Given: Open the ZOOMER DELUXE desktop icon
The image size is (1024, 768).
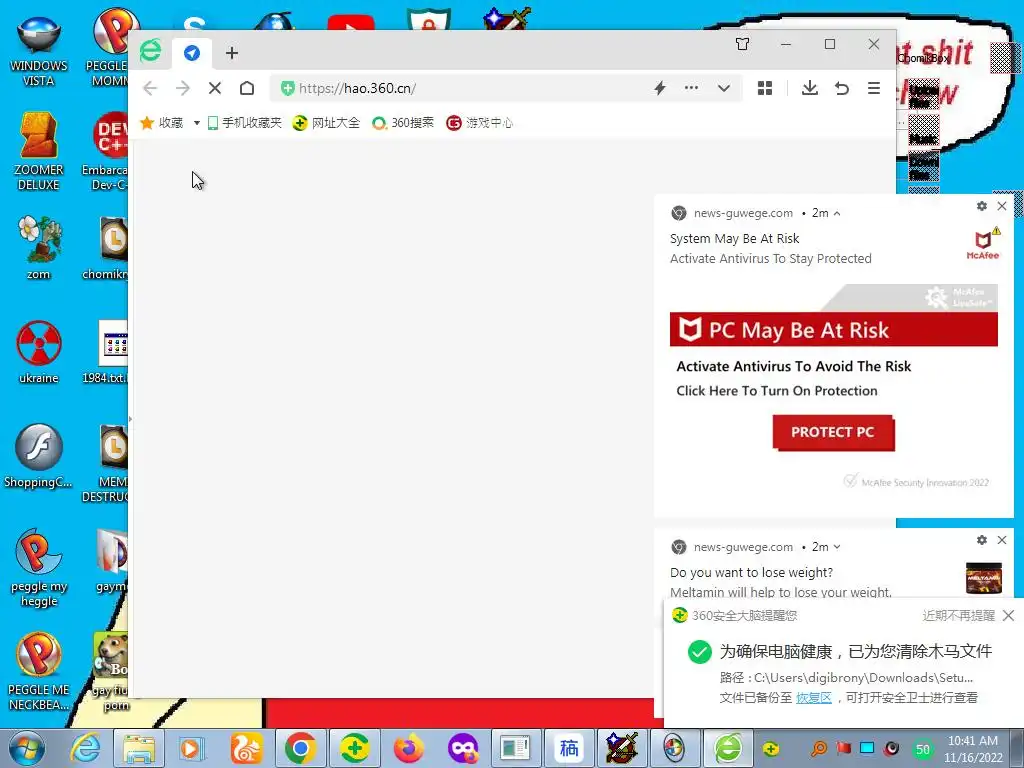Looking at the screenshot, I should point(39,151).
